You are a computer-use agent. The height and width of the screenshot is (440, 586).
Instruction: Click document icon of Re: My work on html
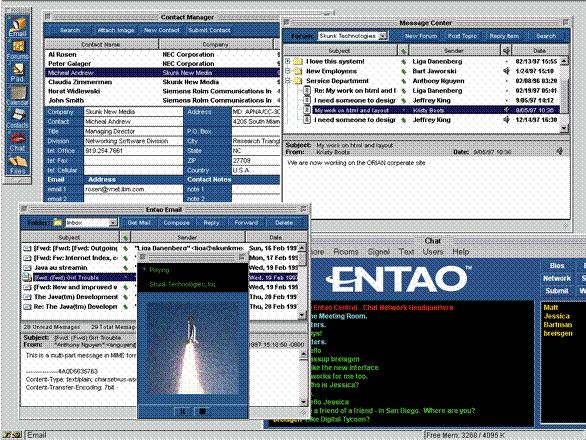tap(306, 90)
